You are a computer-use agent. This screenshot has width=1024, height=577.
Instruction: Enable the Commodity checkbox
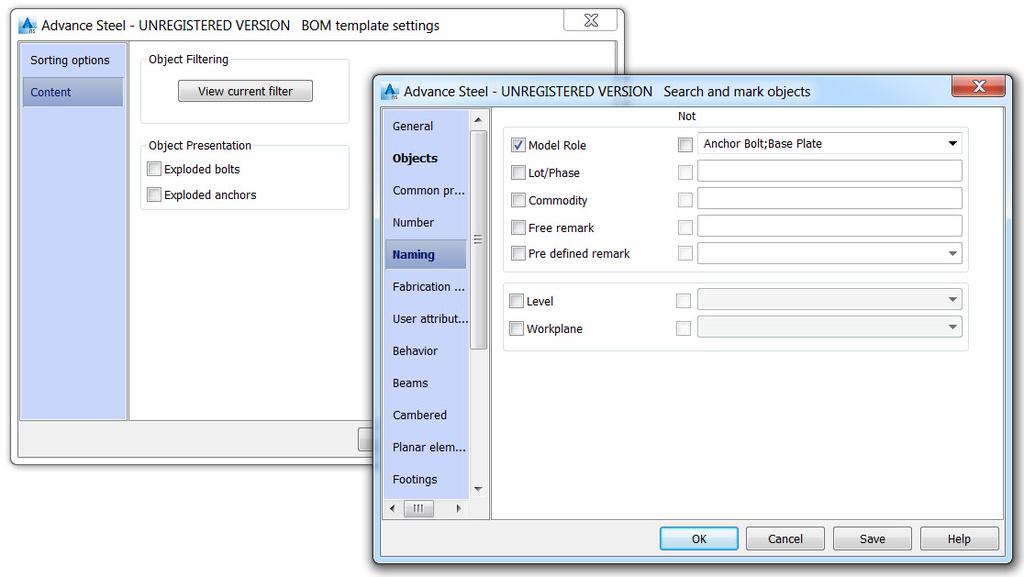click(518, 200)
